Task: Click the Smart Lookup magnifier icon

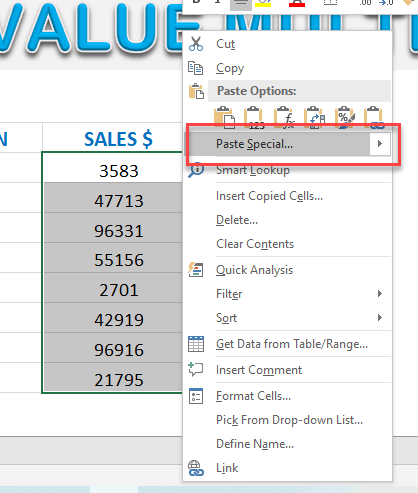Action: (x=196, y=170)
